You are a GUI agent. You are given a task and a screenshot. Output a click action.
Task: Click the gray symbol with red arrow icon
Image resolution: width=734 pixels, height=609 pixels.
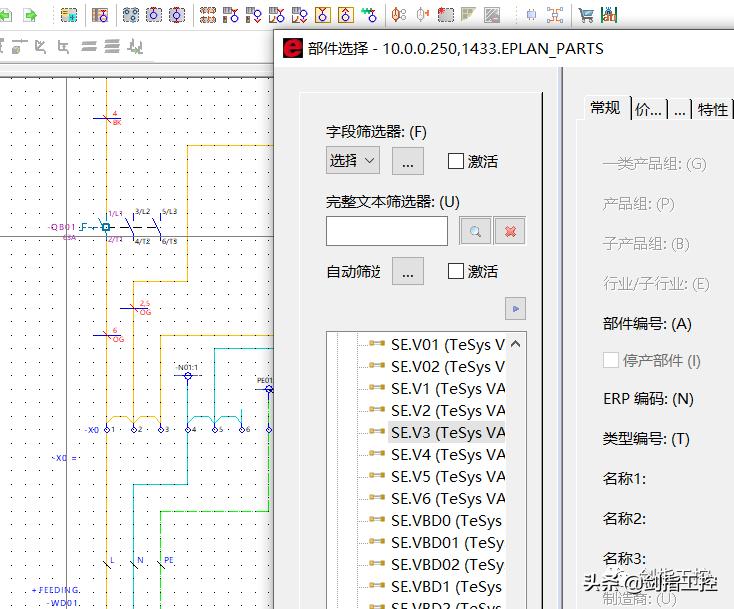tap(422, 15)
